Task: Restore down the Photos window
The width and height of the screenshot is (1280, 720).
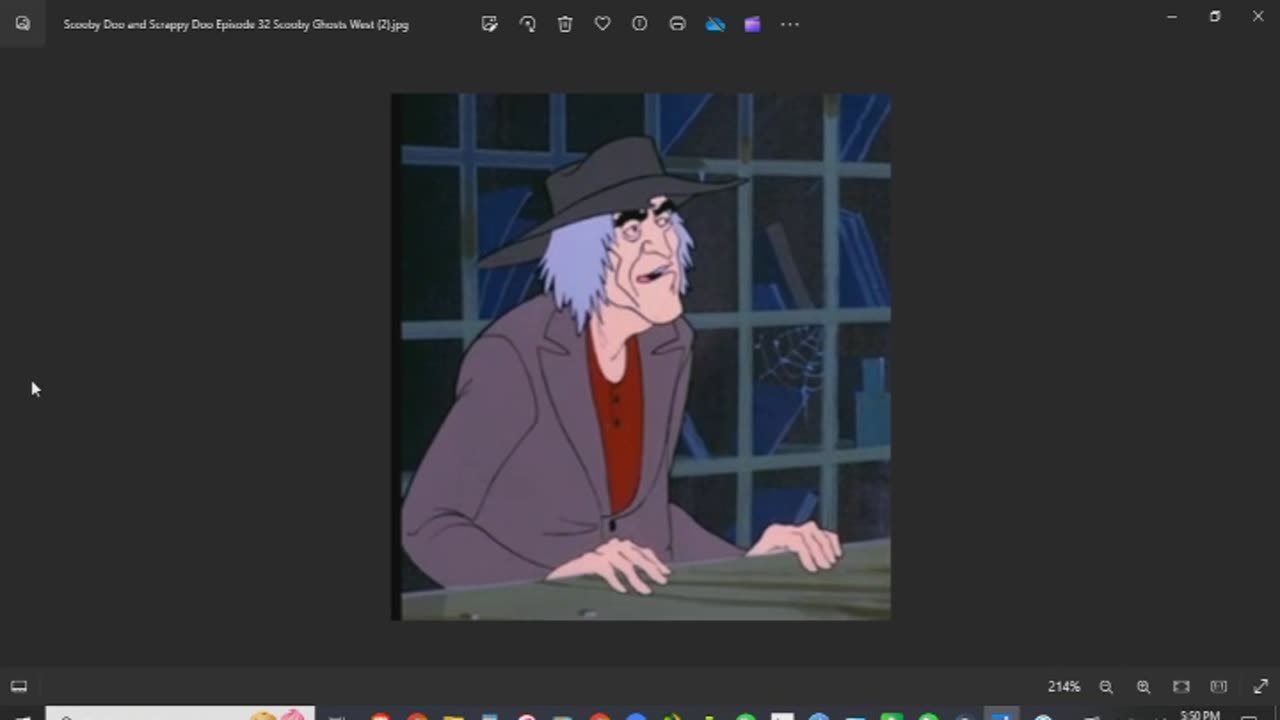Action: [x=1215, y=16]
